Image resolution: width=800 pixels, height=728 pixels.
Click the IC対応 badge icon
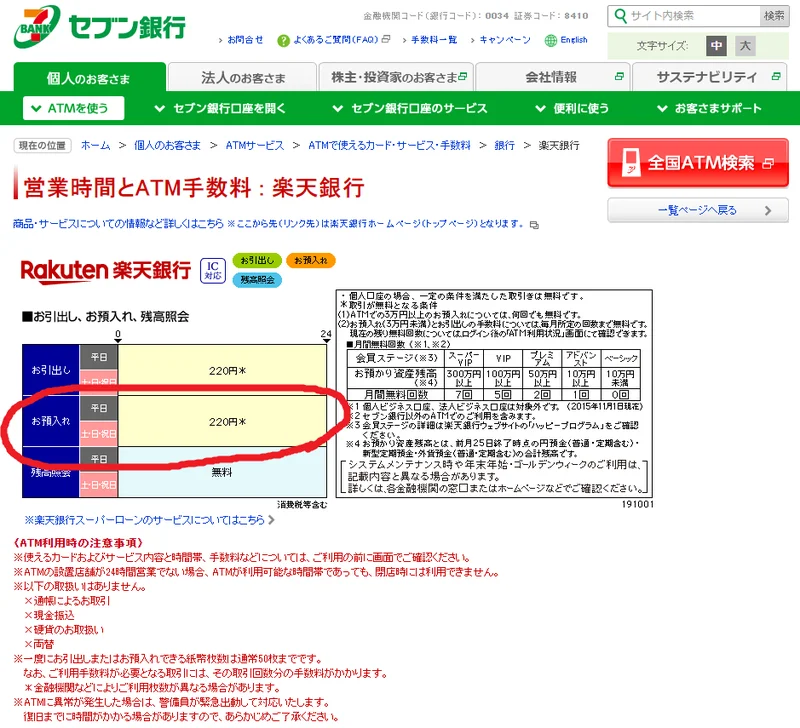213,270
